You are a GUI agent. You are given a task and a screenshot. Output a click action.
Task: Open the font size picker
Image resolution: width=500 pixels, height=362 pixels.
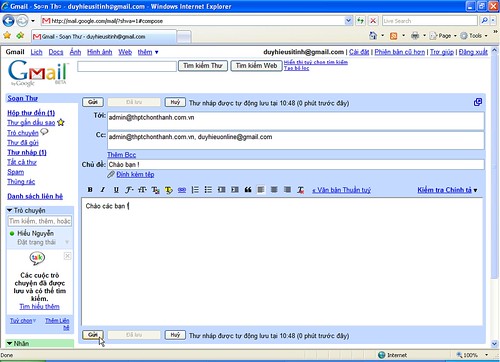pos(142,190)
